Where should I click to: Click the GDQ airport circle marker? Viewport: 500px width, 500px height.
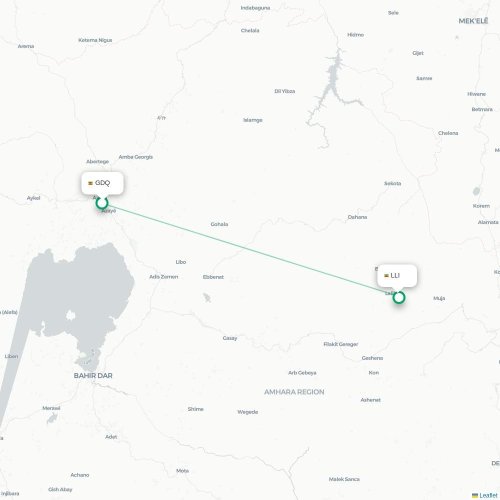click(102, 203)
